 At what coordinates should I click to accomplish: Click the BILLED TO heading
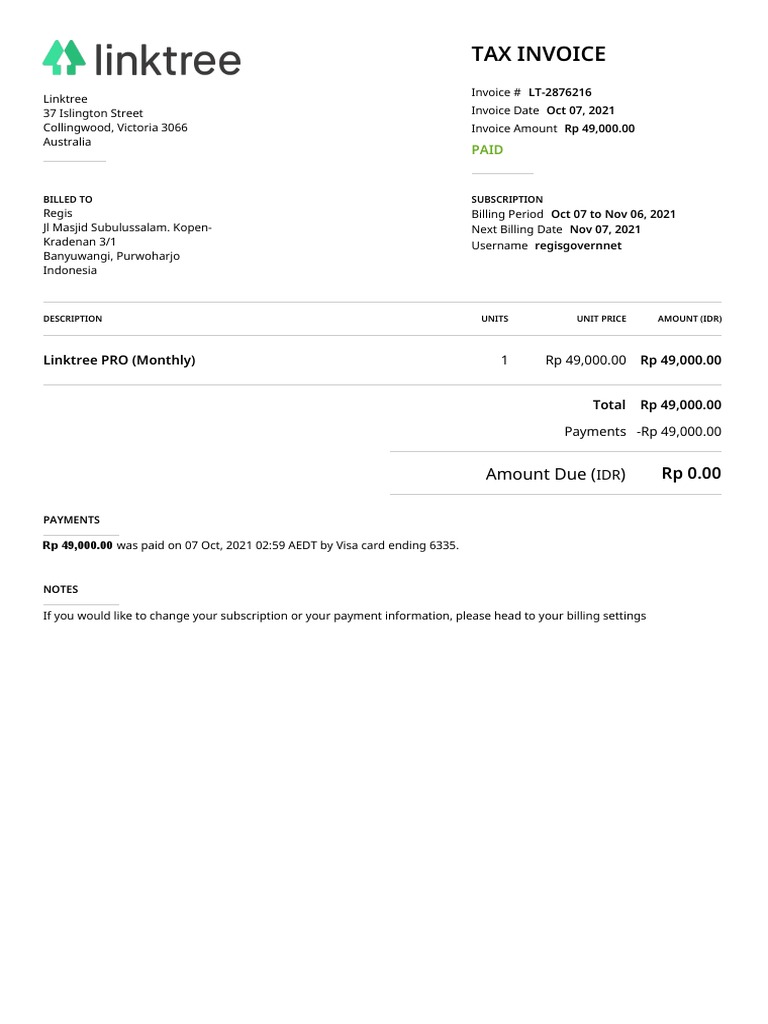pos(68,199)
